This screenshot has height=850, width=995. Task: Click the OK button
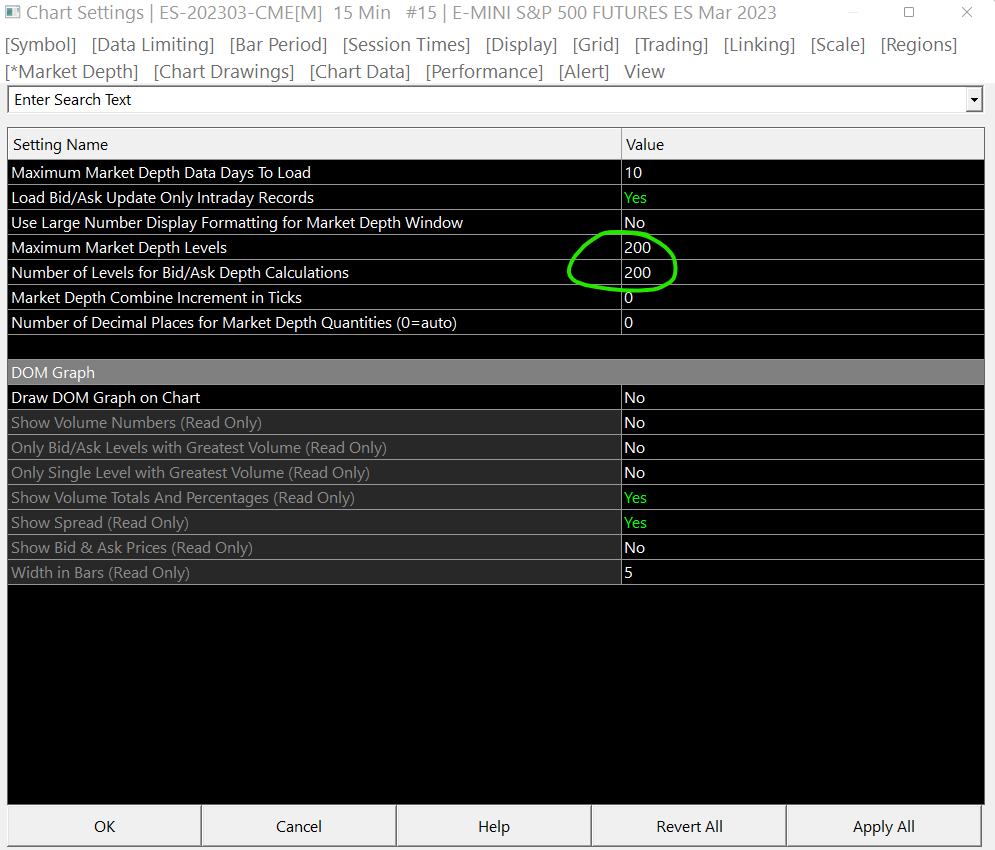(105, 827)
